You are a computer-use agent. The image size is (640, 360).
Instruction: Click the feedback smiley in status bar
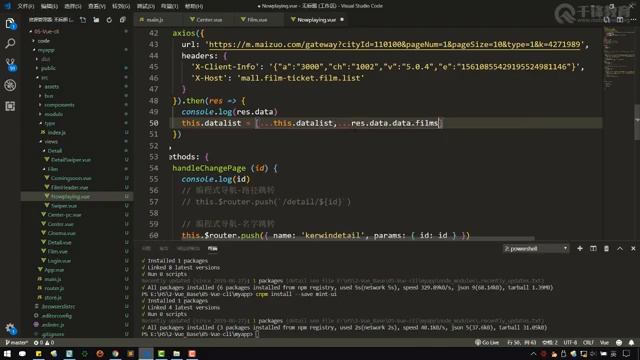[x=619, y=342]
